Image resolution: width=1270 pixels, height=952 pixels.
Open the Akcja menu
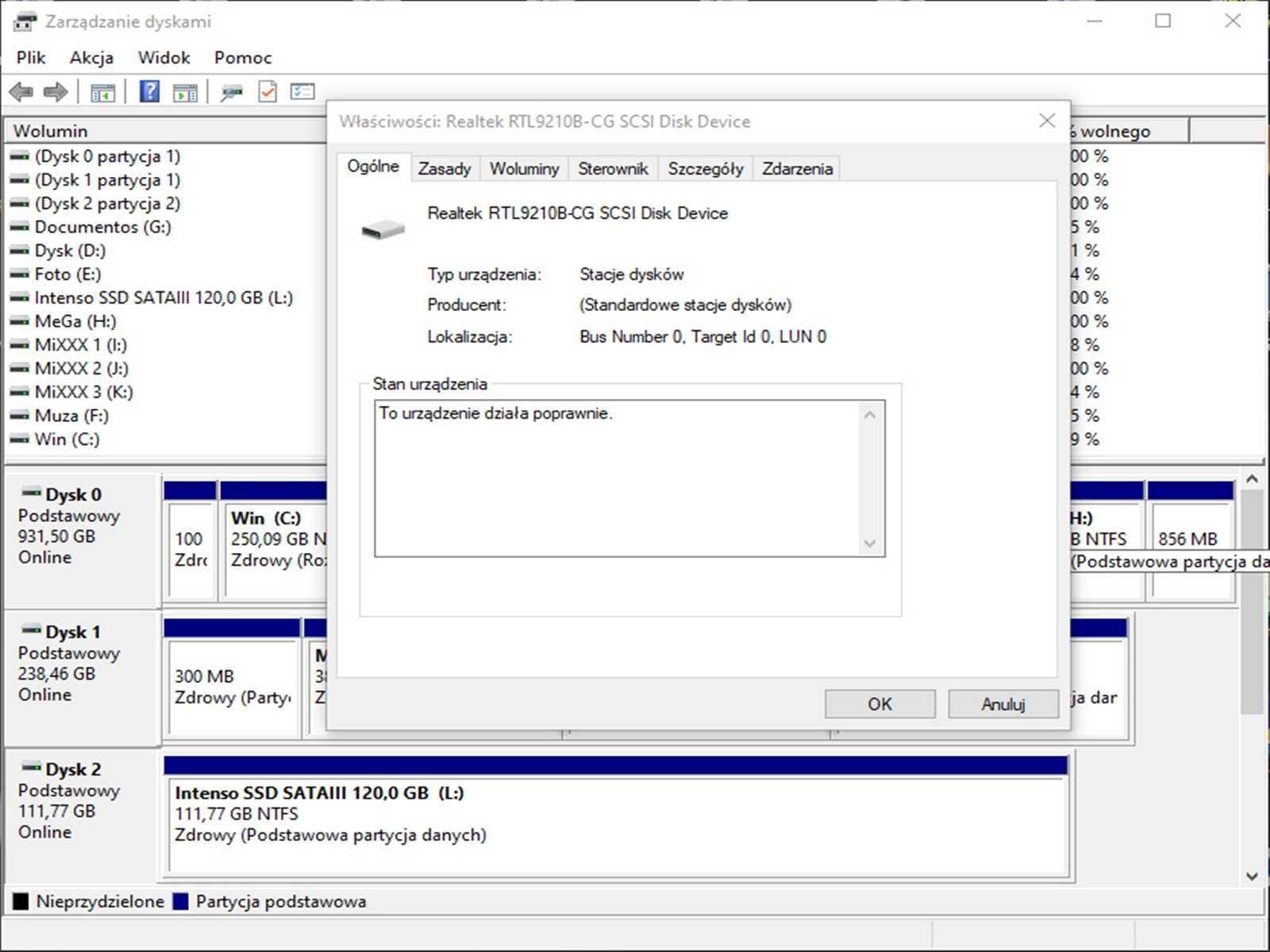91,57
